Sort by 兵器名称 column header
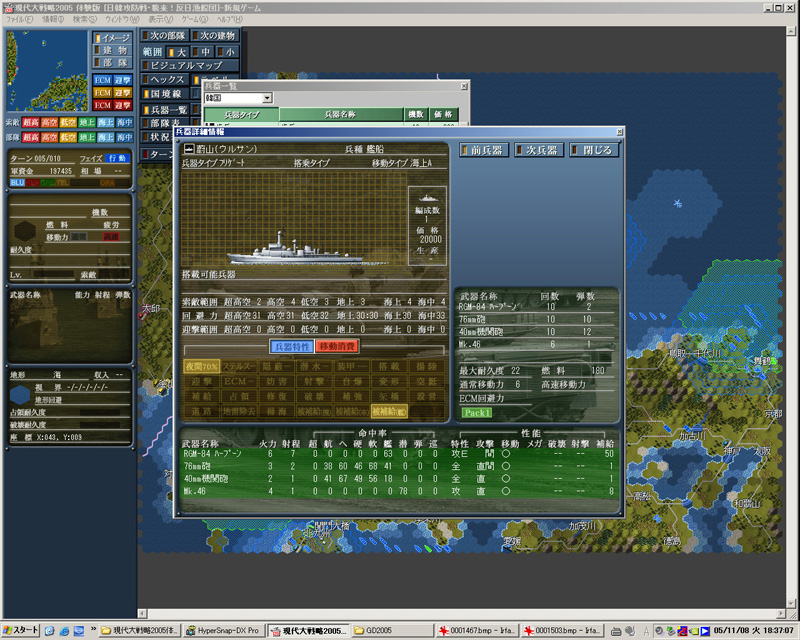800x640 pixels. (340, 114)
